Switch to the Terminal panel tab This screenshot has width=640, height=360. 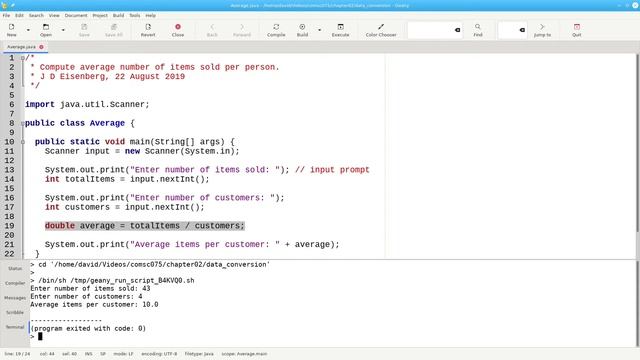(x=15, y=327)
